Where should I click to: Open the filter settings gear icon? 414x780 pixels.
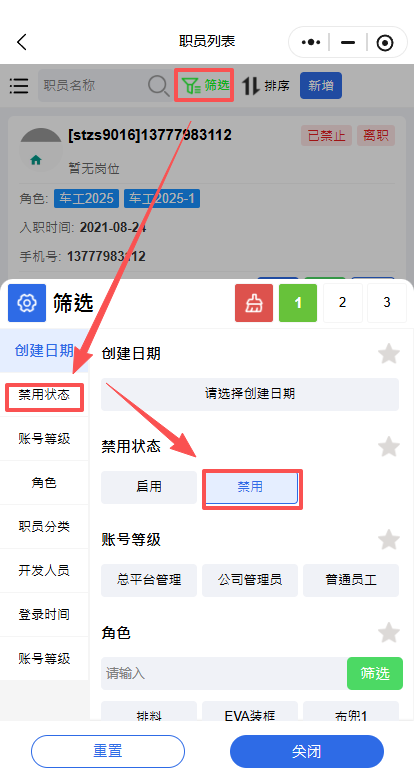pos(27,303)
